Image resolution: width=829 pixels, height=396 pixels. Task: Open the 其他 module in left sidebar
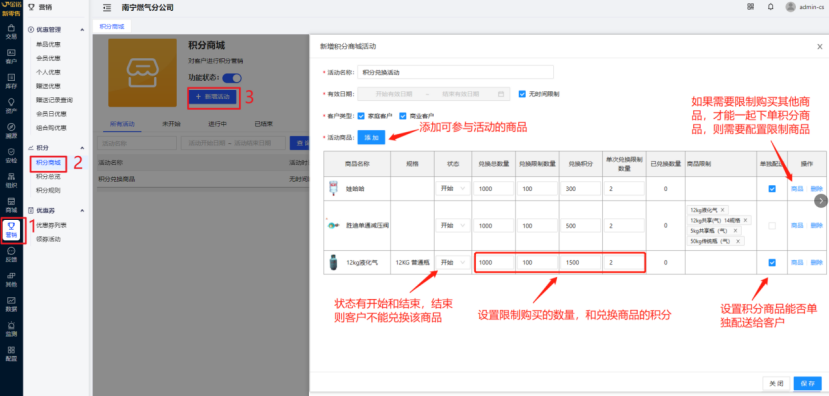point(11,279)
